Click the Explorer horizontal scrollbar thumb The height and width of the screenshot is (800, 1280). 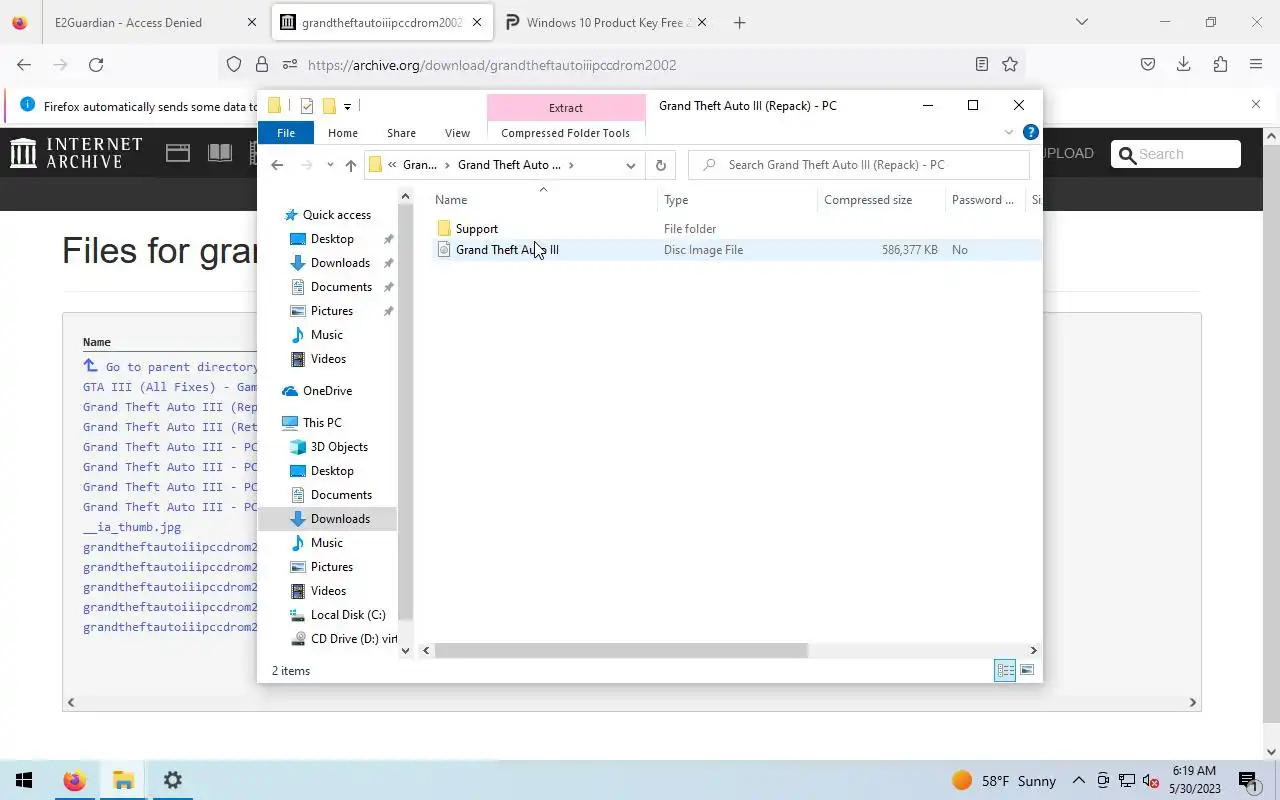point(621,650)
